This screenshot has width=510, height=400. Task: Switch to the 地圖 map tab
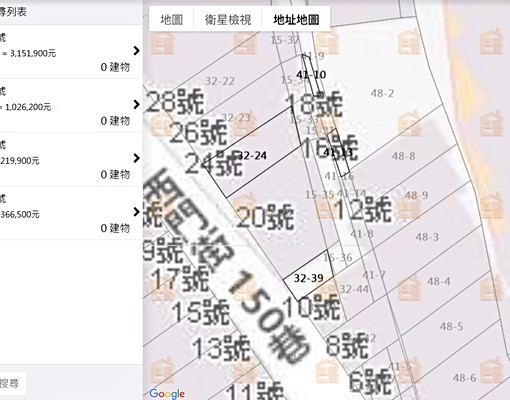171,20
